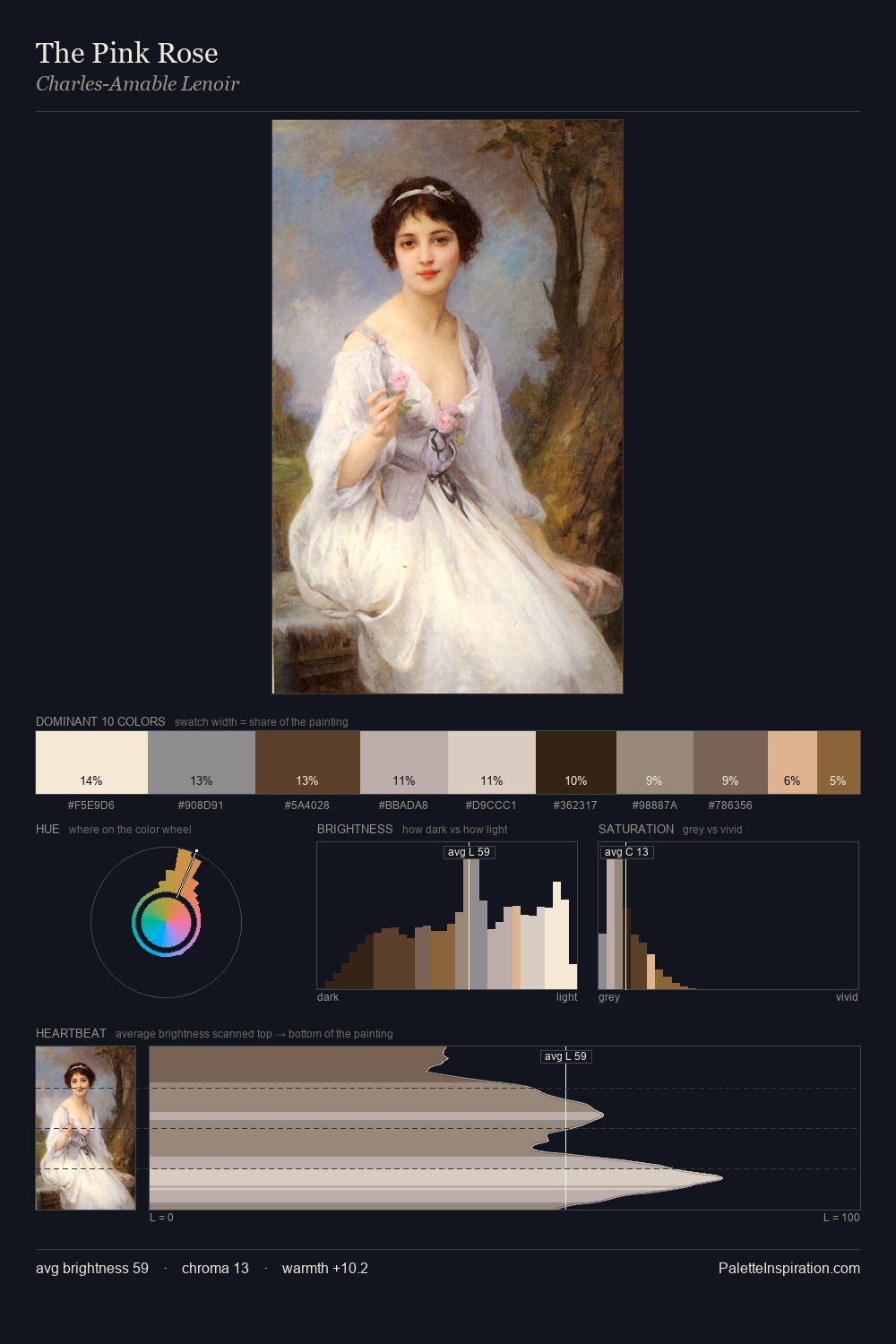Click the 'L = 100' axis label
This screenshot has width=896, height=1344.
841,1218
